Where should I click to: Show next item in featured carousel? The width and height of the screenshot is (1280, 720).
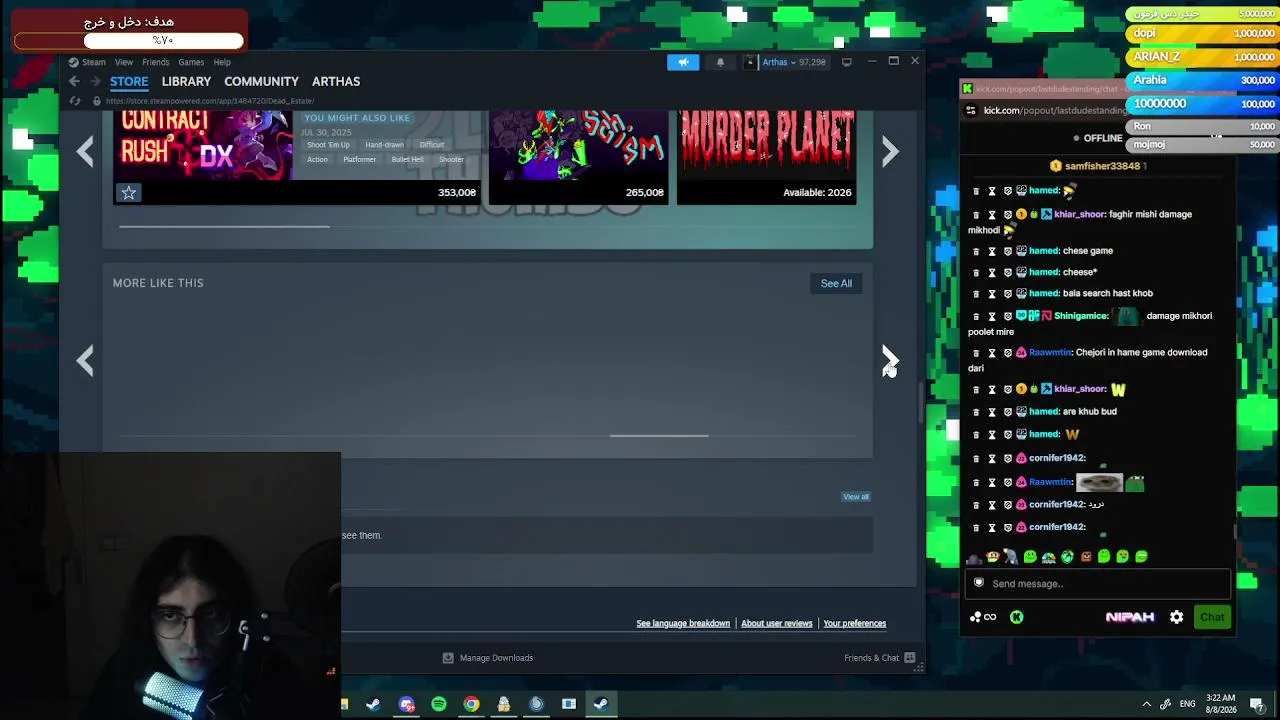[x=890, y=151]
